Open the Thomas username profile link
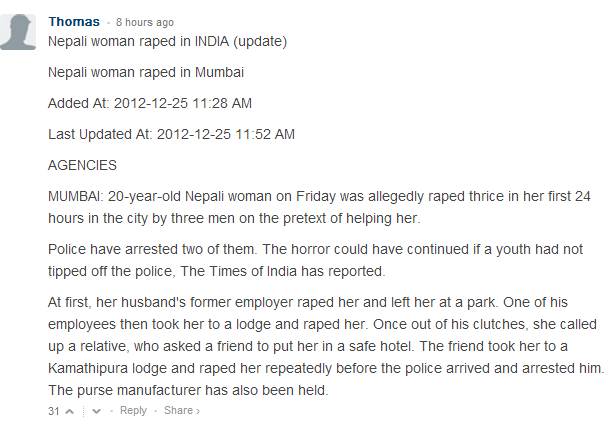The height and width of the screenshot is (421, 613). 76,21
